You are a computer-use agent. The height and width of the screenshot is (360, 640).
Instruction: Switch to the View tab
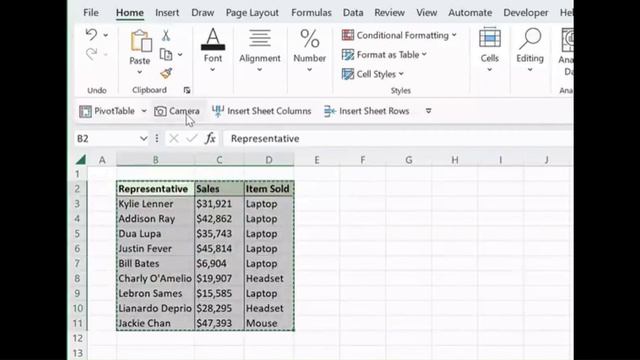[427, 13]
